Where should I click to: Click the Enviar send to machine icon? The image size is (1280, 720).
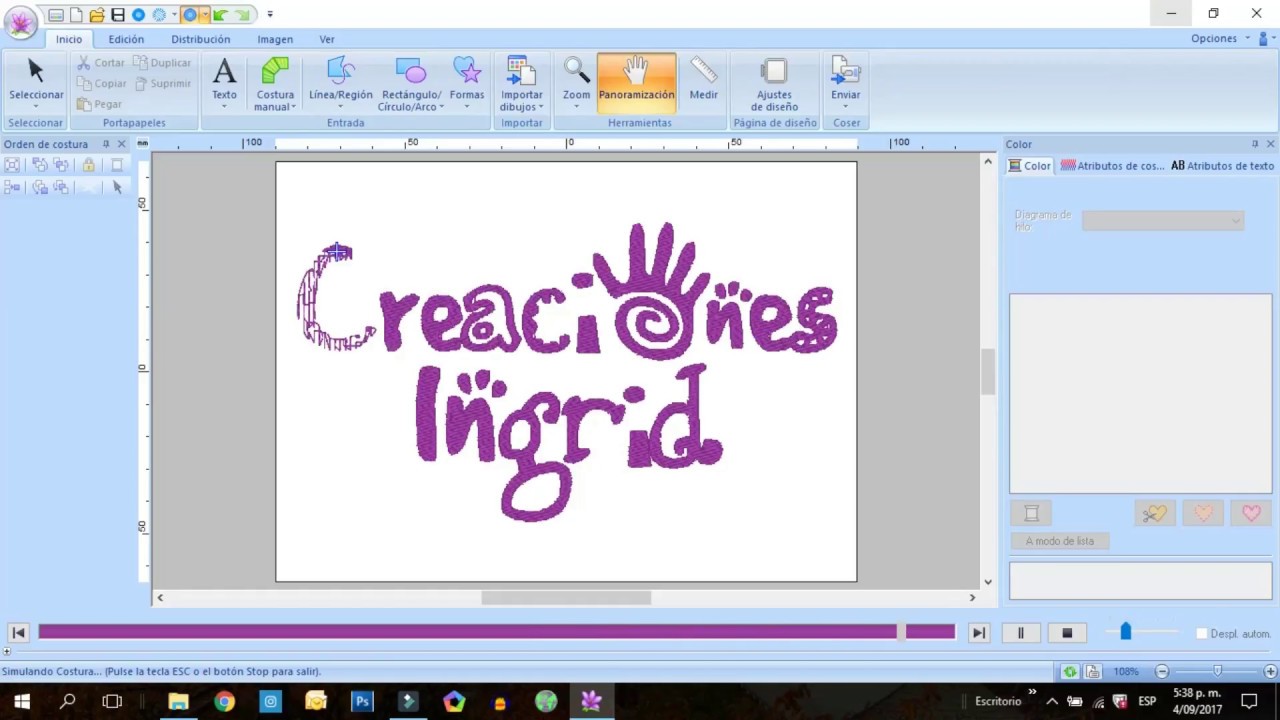(x=846, y=72)
